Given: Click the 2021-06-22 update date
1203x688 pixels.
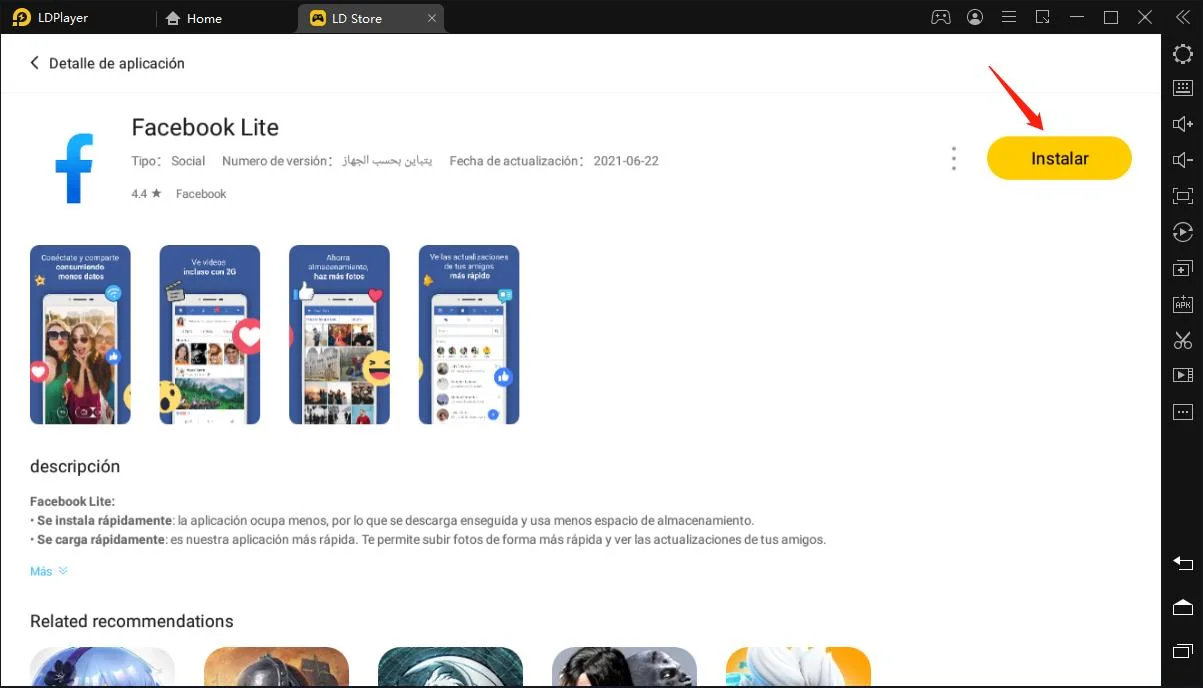Looking at the screenshot, I should (x=626, y=161).
